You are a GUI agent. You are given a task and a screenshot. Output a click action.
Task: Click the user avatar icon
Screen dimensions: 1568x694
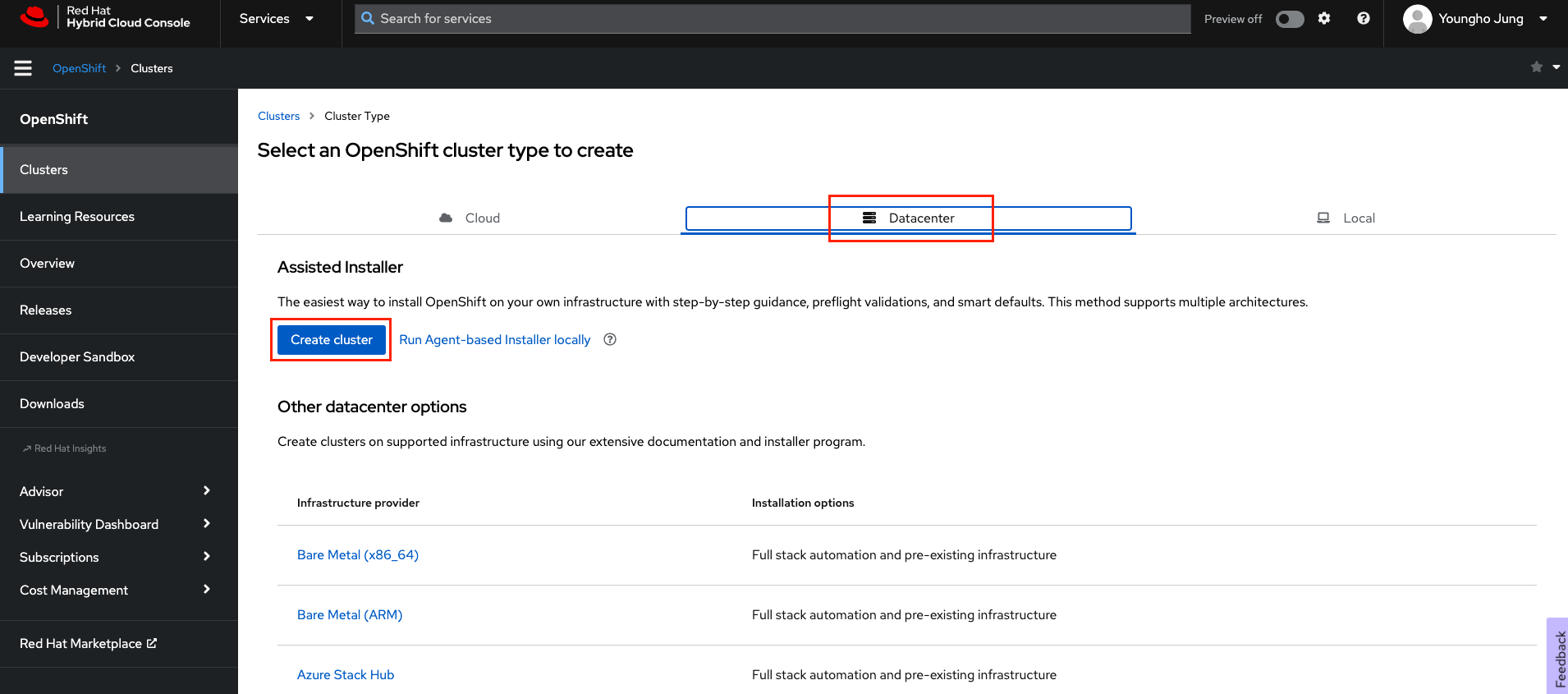coord(1417,18)
